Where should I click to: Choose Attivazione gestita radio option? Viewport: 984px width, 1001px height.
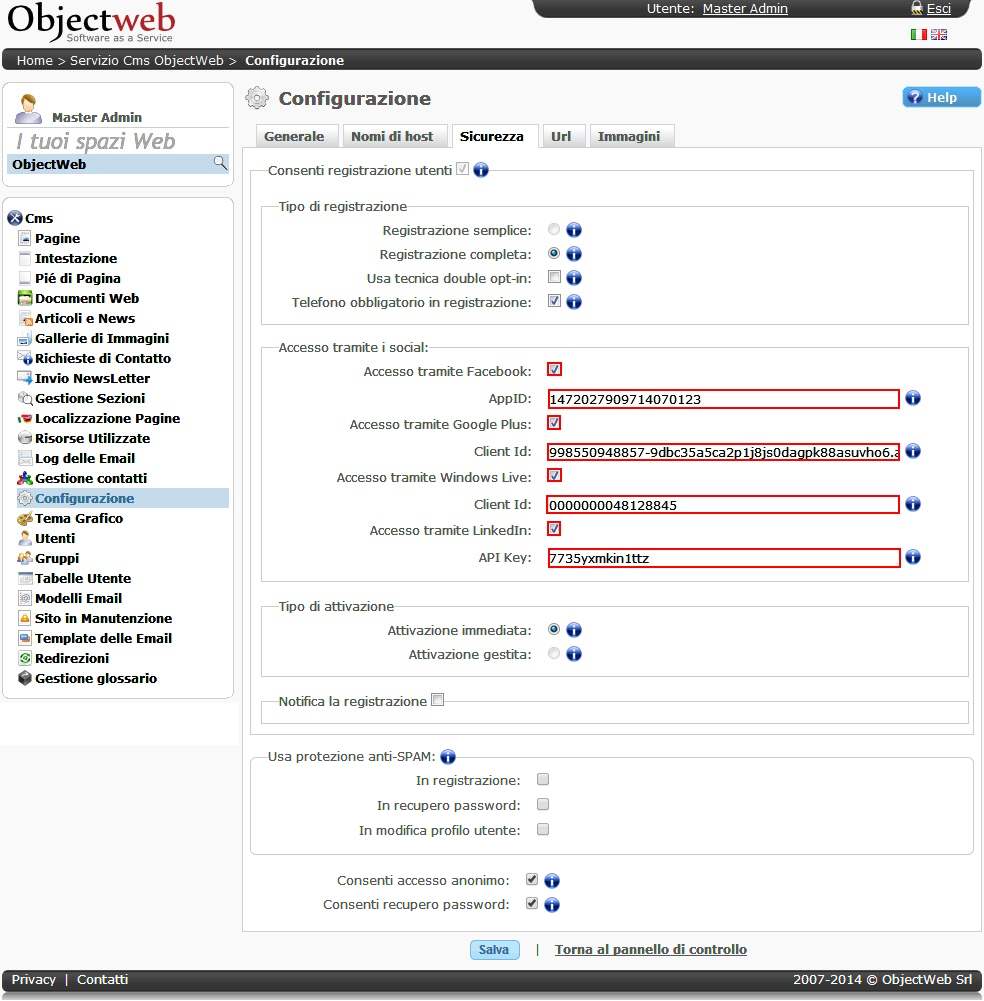(x=554, y=654)
